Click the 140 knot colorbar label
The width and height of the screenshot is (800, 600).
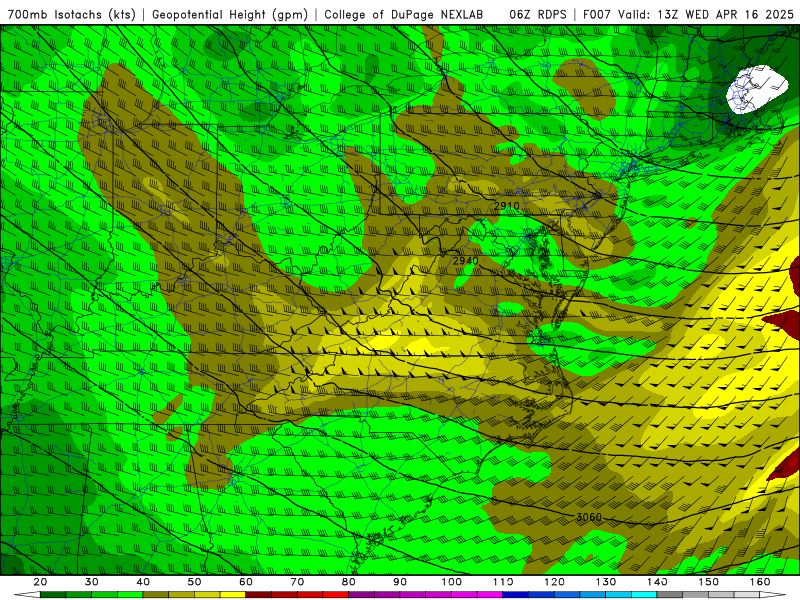(x=658, y=582)
